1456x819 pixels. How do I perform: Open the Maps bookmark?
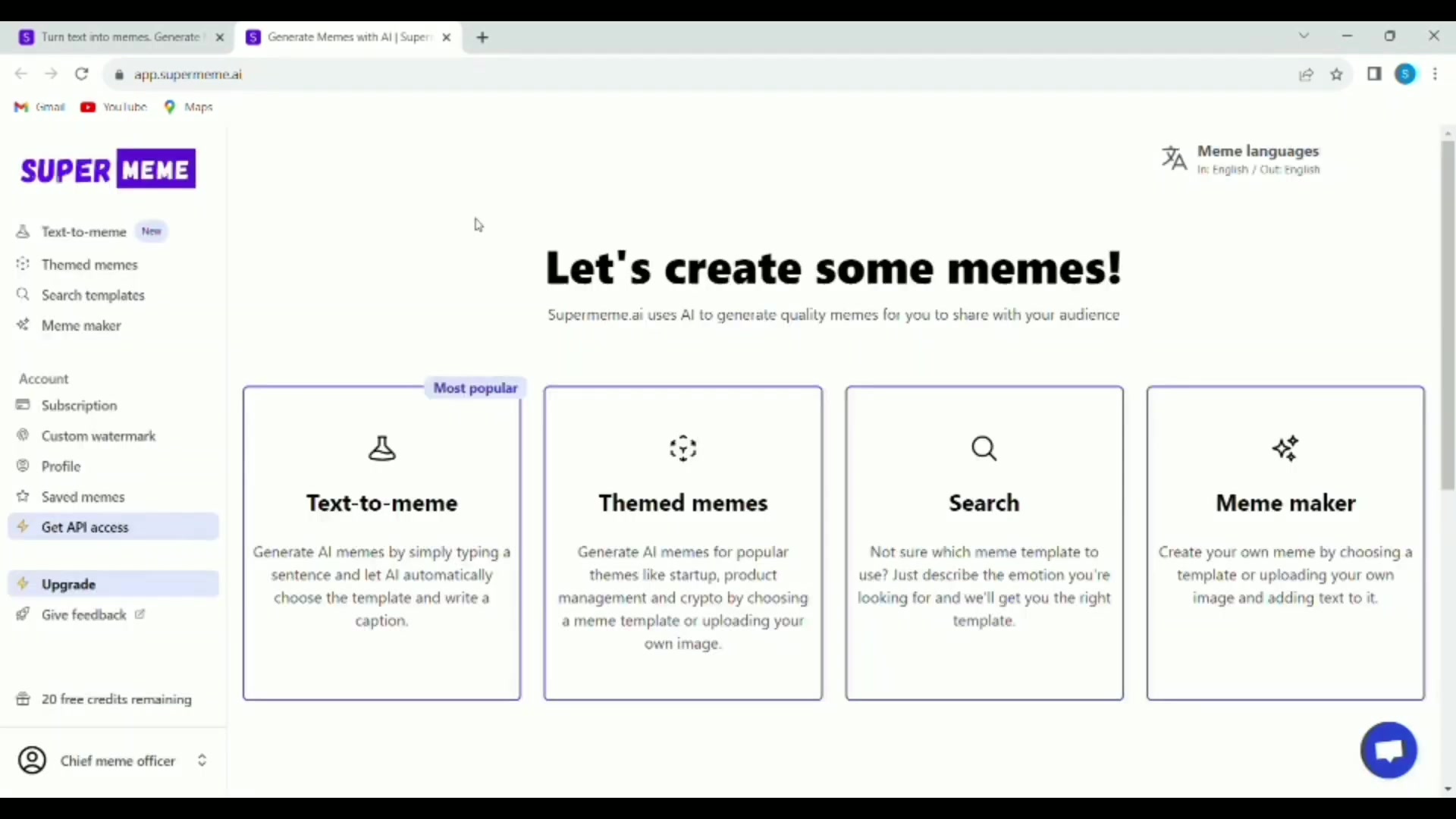[x=189, y=107]
